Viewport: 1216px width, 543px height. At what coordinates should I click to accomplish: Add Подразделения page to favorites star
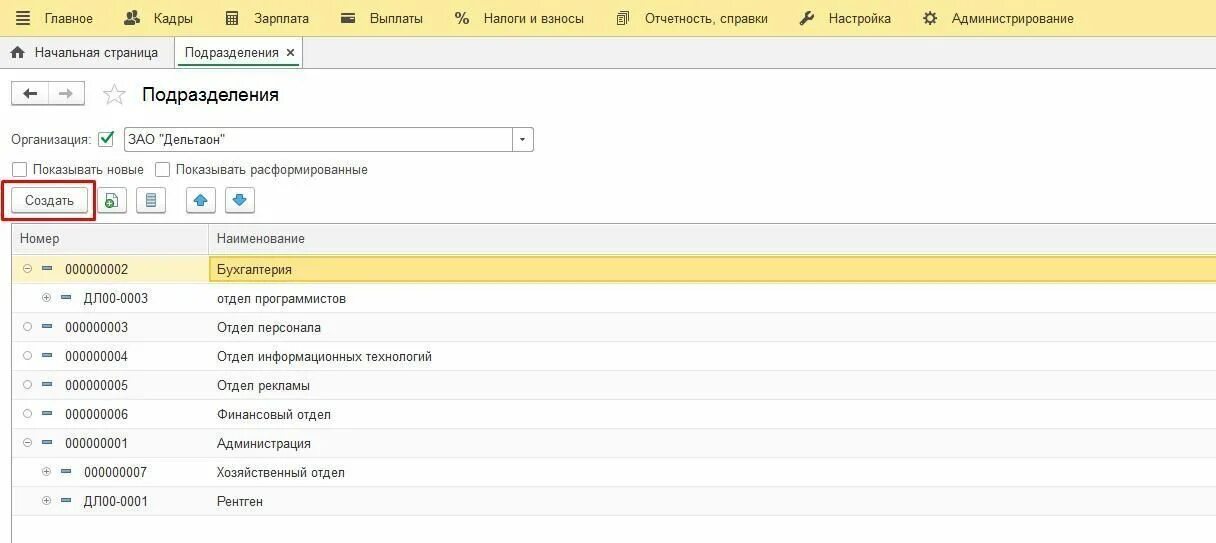click(x=115, y=95)
